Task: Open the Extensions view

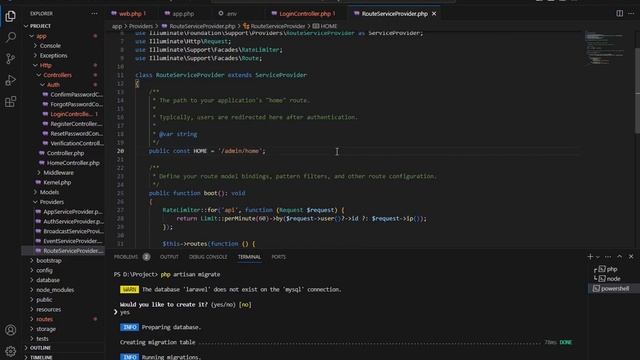Action: (x=11, y=102)
